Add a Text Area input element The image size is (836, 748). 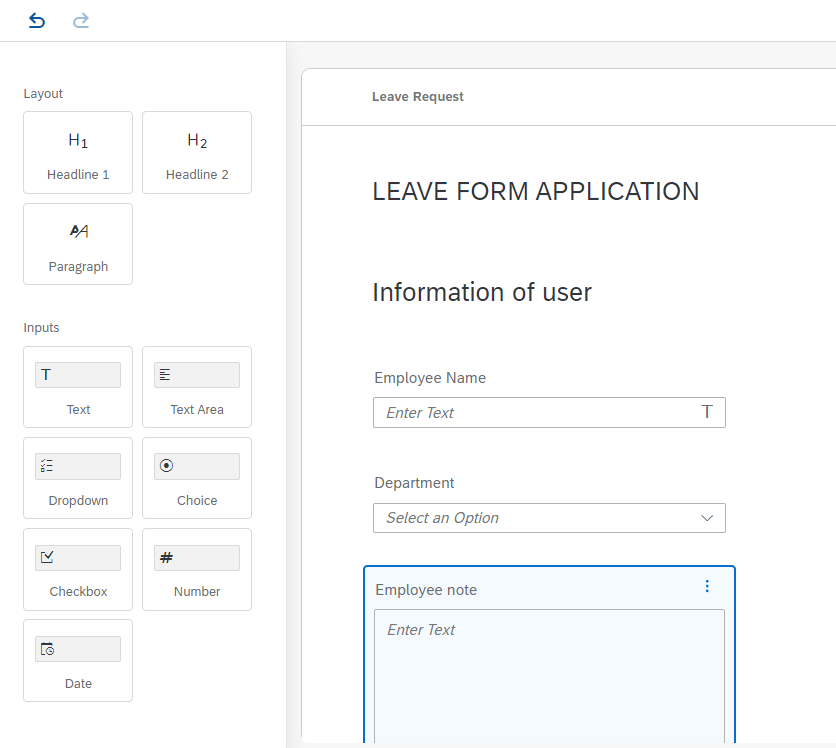click(197, 387)
